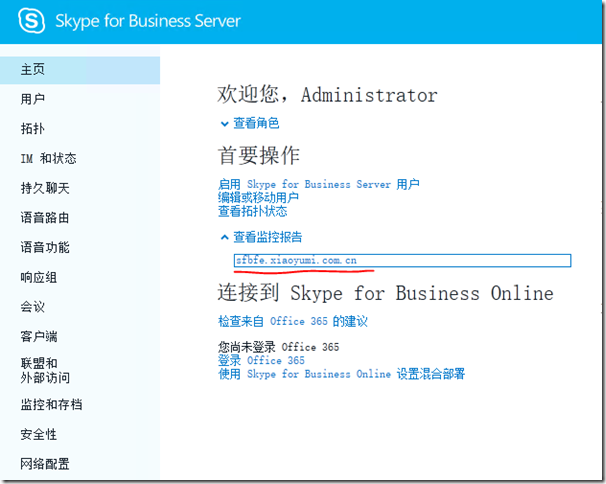
Task: Open 使用 Skype for Business Online 设置混合部署 link
Action: coord(342,374)
